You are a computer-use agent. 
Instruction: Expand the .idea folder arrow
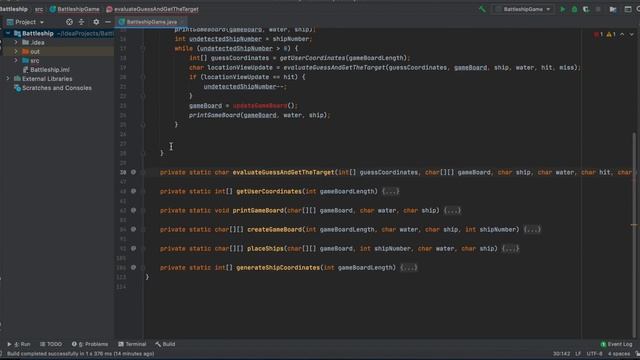click(x=16, y=42)
